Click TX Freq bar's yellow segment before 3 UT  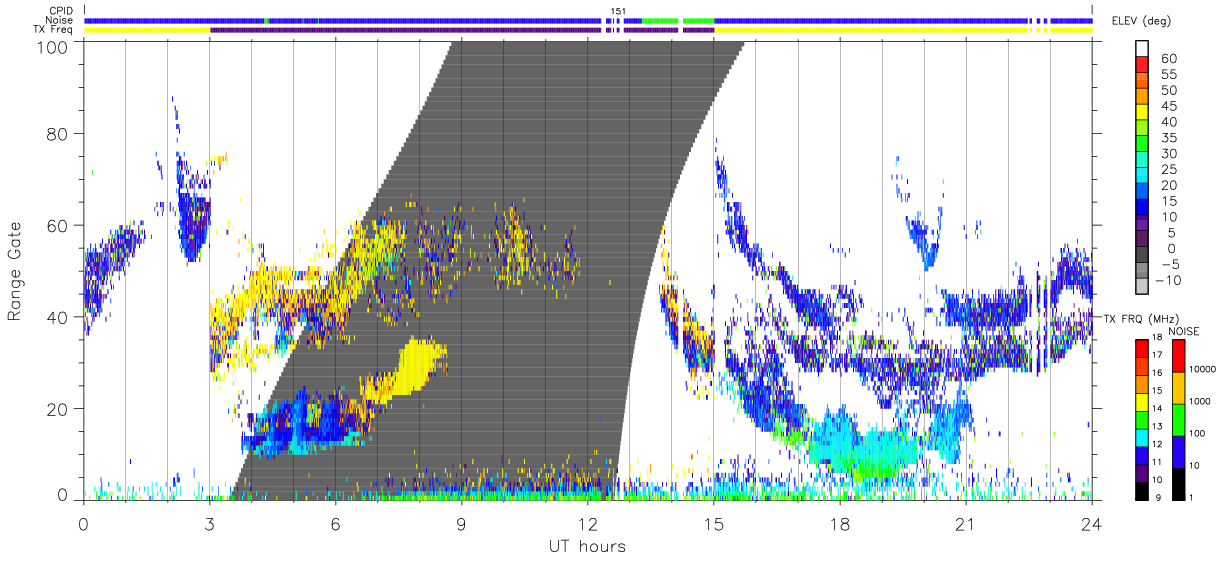tap(147, 30)
